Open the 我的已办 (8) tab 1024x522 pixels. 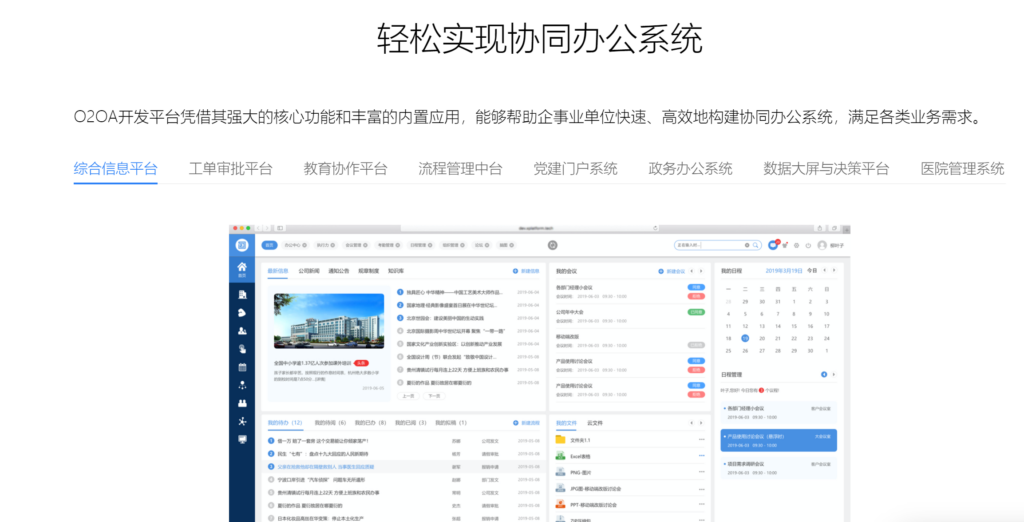point(371,423)
